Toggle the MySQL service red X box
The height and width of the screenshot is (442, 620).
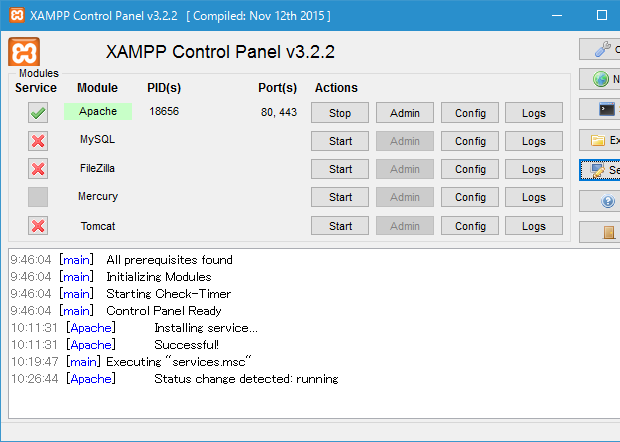pos(38,141)
